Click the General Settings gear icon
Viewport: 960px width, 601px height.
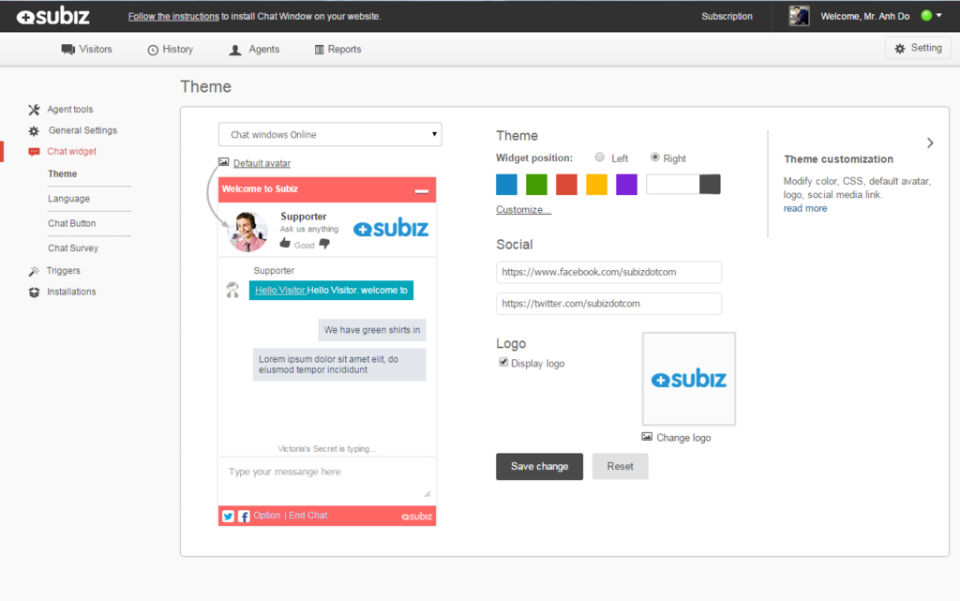(x=34, y=131)
